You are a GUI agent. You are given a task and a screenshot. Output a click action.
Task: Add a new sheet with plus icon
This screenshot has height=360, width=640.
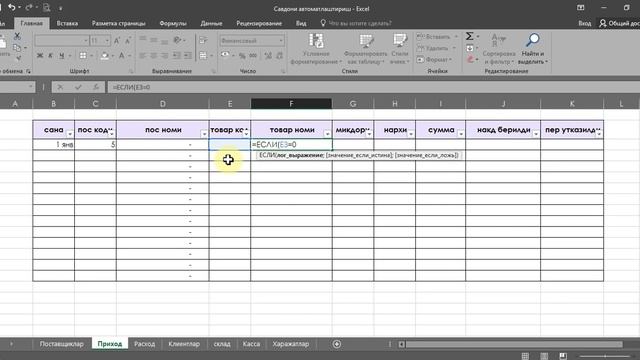pos(337,344)
